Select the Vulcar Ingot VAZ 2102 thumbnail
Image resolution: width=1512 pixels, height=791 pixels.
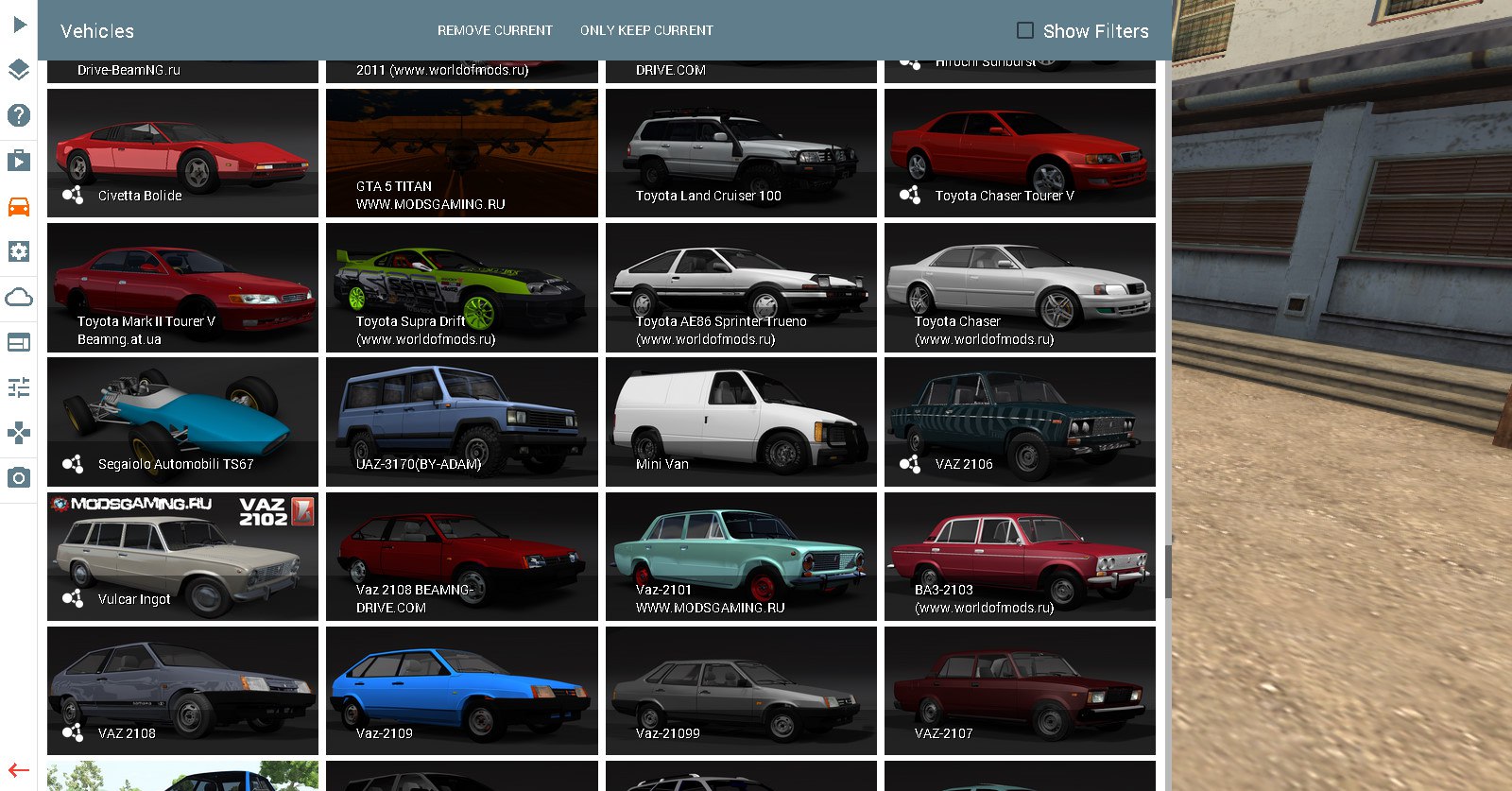[182, 557]
